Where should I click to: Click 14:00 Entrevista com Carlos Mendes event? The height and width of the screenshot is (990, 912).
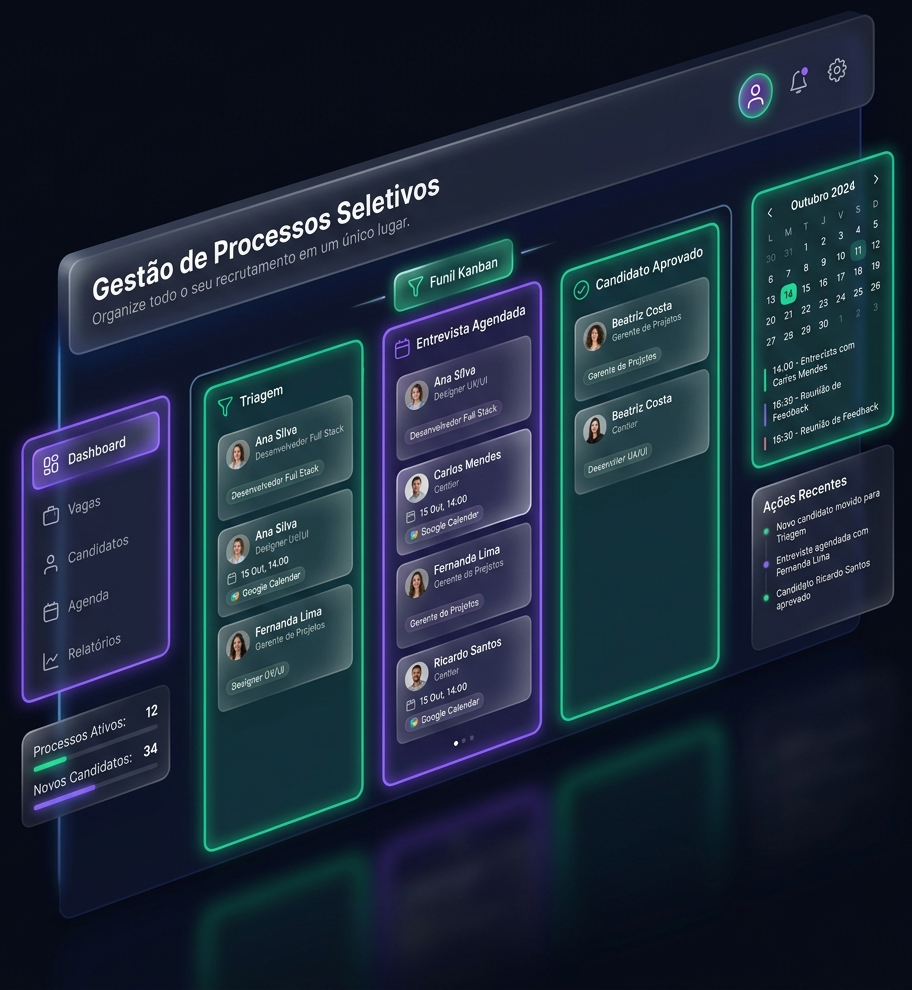coord(812,364)
